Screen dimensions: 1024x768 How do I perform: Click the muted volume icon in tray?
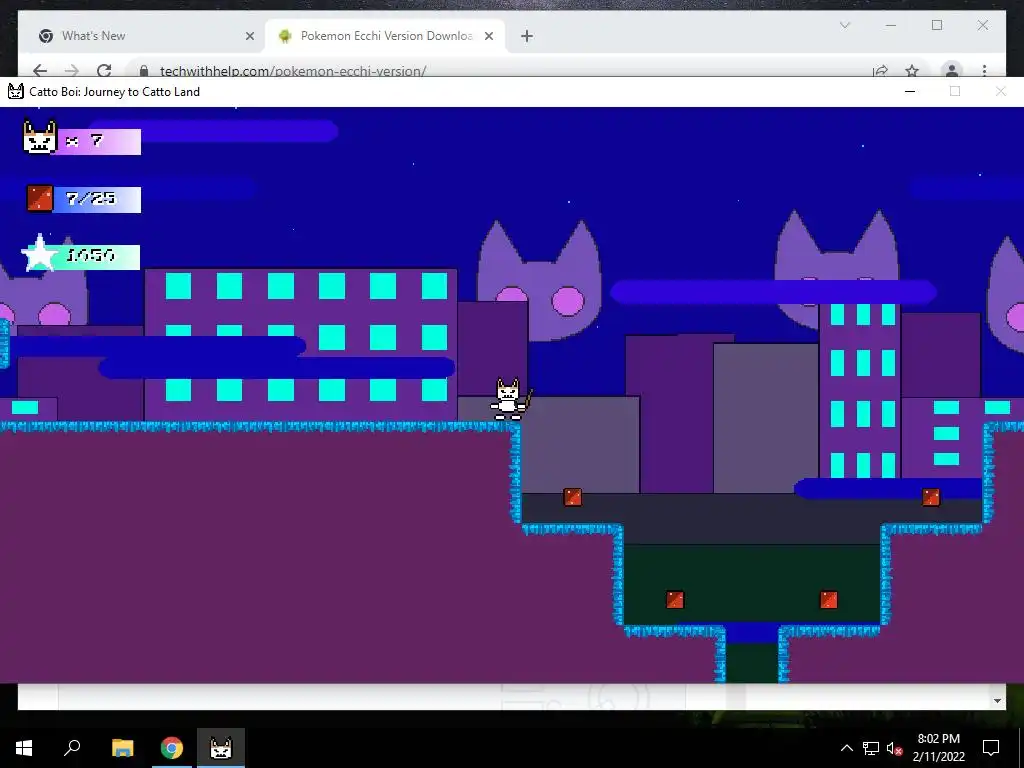pyautogui.click(x=895, y=748)
